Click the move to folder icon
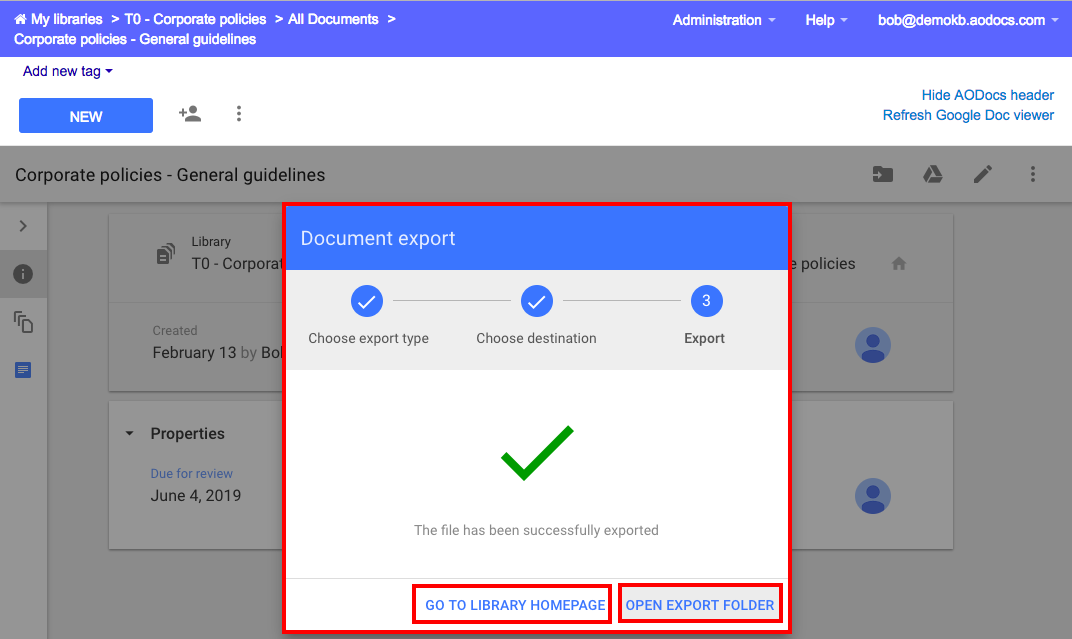Viewport: 1072px width, 639px height. coord(883,174)
